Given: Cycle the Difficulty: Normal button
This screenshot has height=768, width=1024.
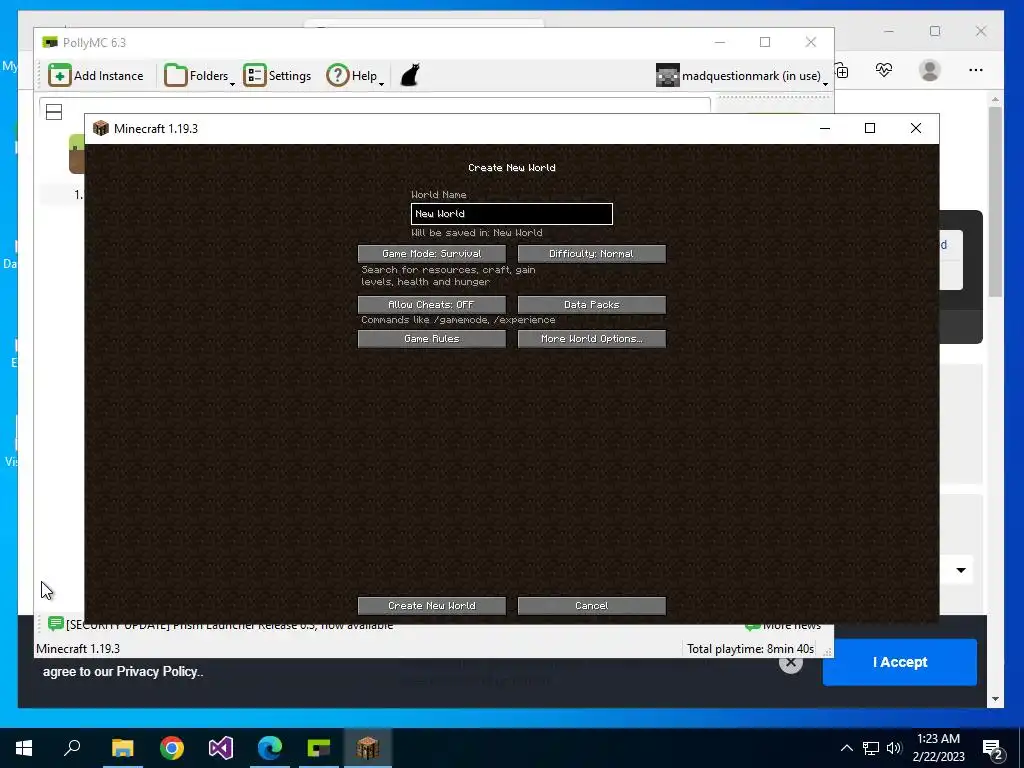Looking at the screenshot, I should pos(592,253).
